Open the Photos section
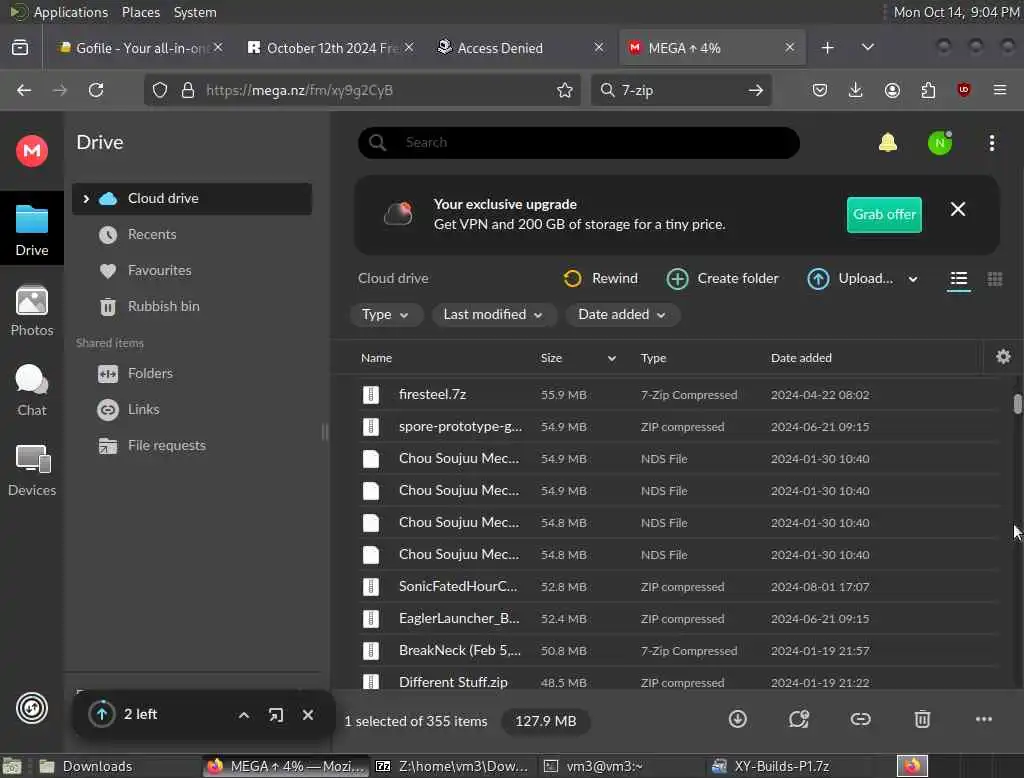 [x=31, y=311]
